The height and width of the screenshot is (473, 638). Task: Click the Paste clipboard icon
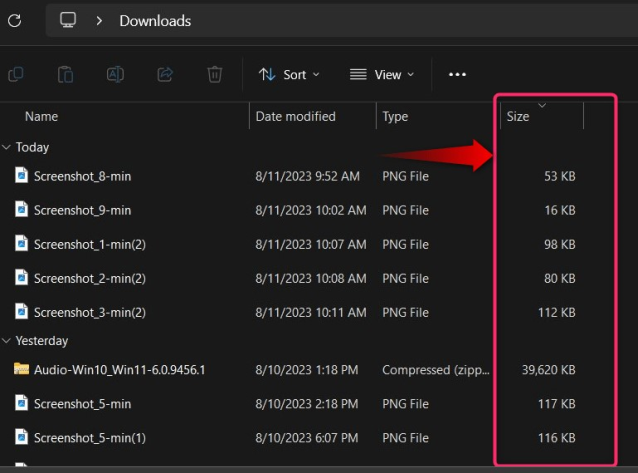65,74
